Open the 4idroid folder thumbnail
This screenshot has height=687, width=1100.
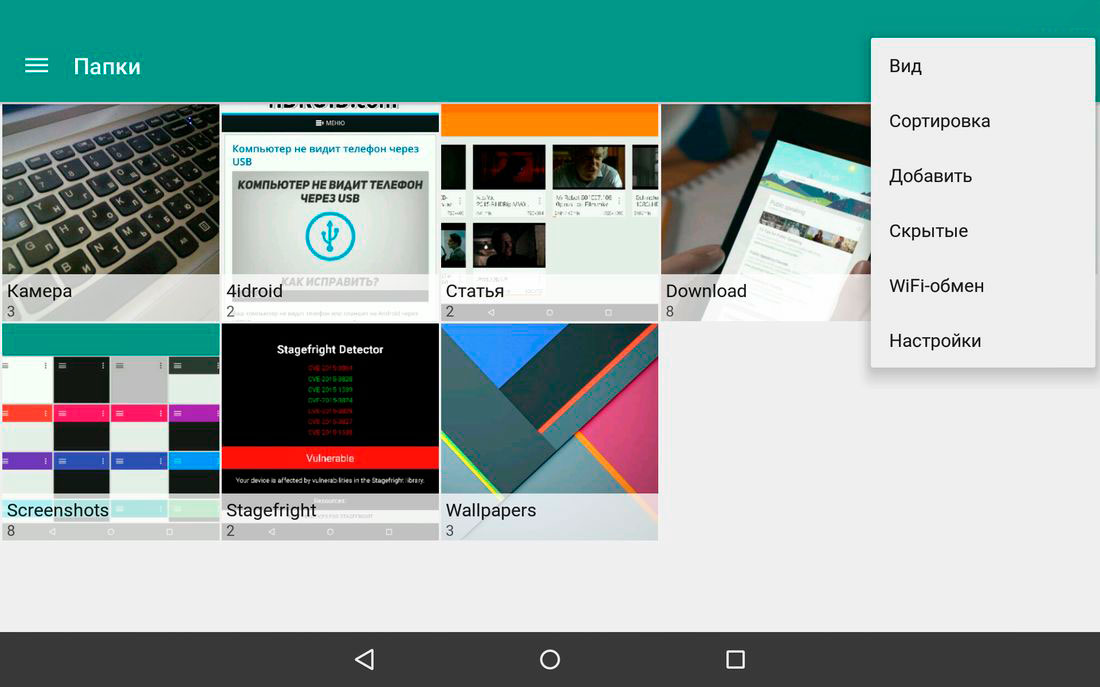point(330,213)
